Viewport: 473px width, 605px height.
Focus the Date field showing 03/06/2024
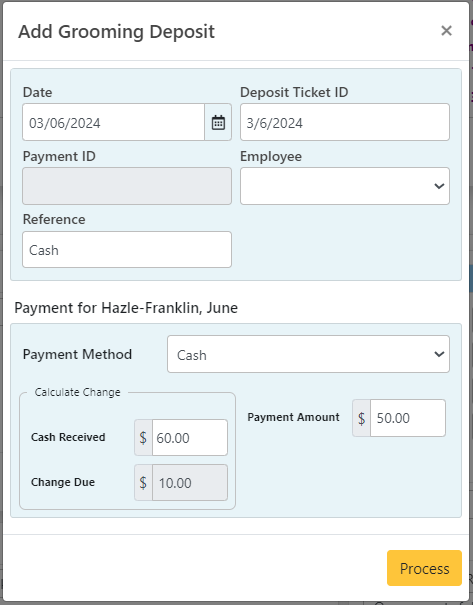click(113, 122)
